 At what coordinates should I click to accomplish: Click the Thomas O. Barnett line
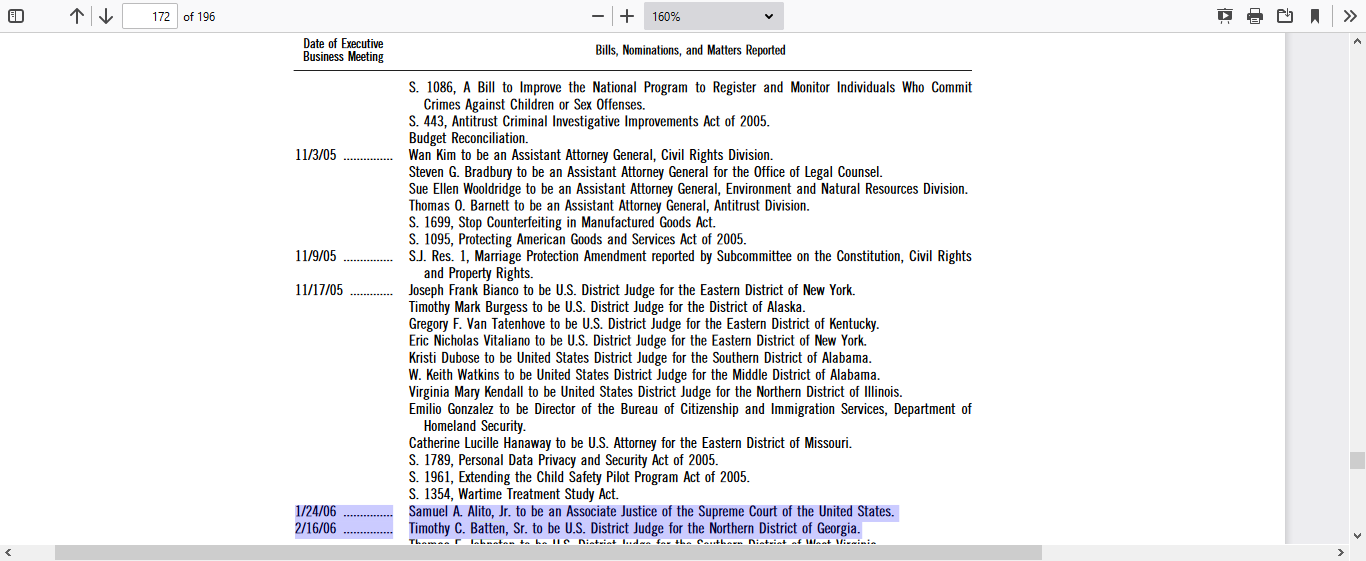pos(609,206)
